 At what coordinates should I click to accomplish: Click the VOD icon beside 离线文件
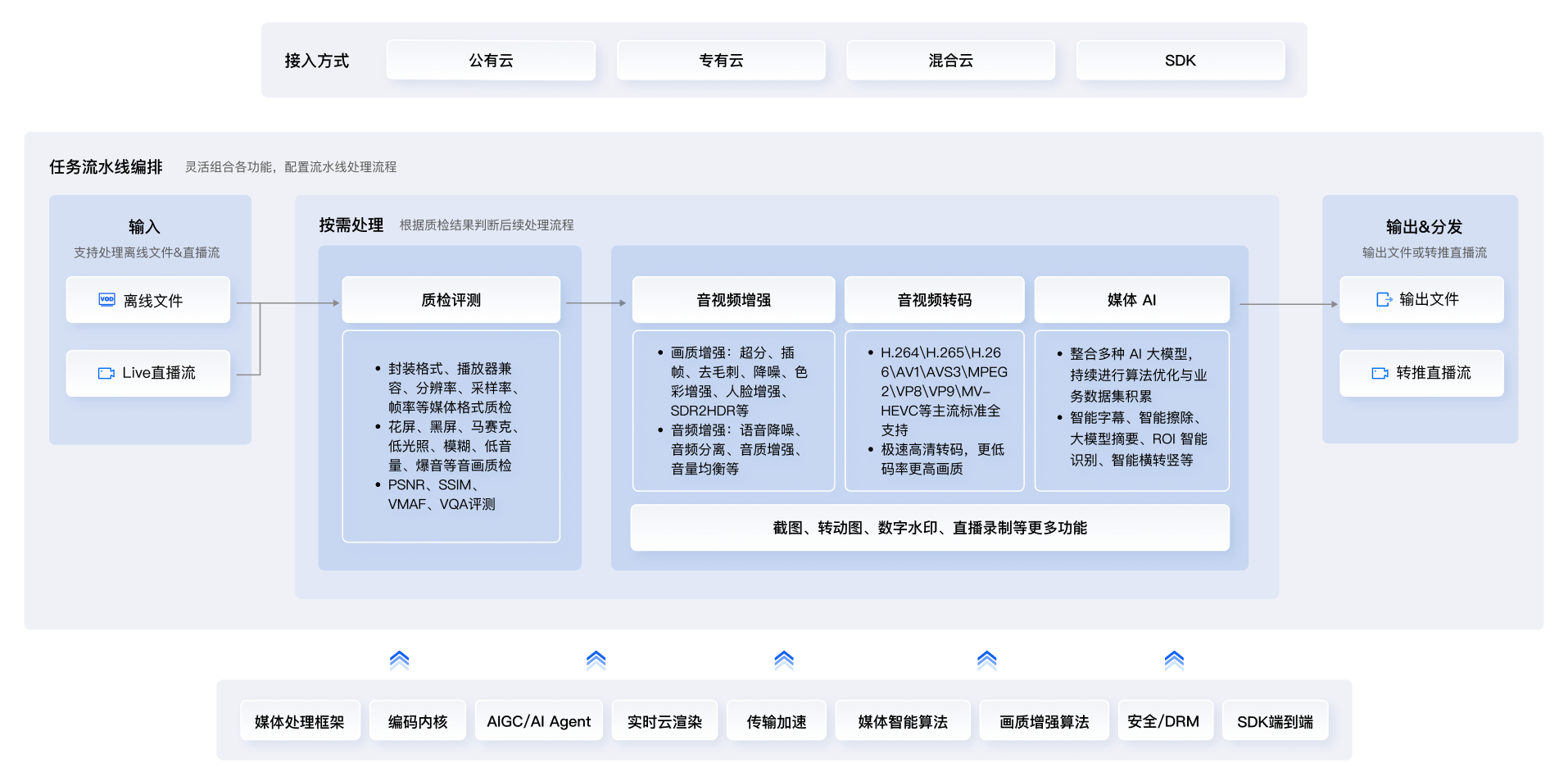pyautogui.click(x=106, y=300)
